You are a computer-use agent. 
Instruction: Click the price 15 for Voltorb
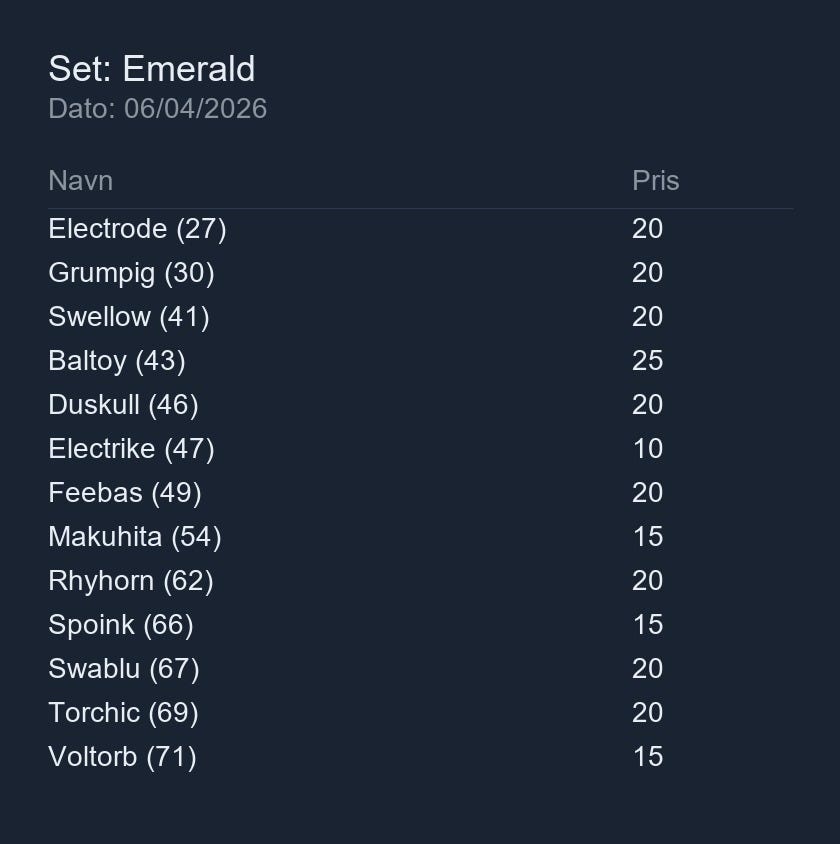647,757
